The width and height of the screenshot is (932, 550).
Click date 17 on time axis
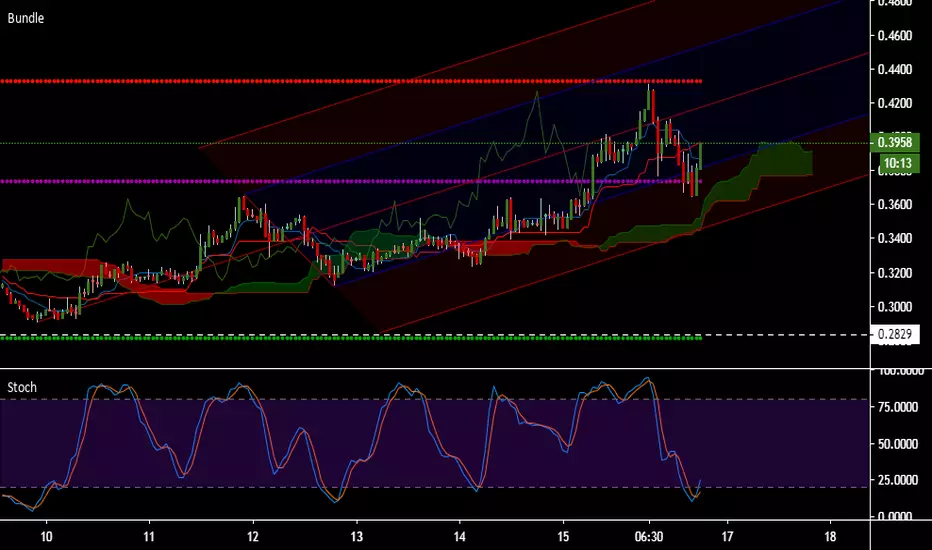(x=727, y=537)
